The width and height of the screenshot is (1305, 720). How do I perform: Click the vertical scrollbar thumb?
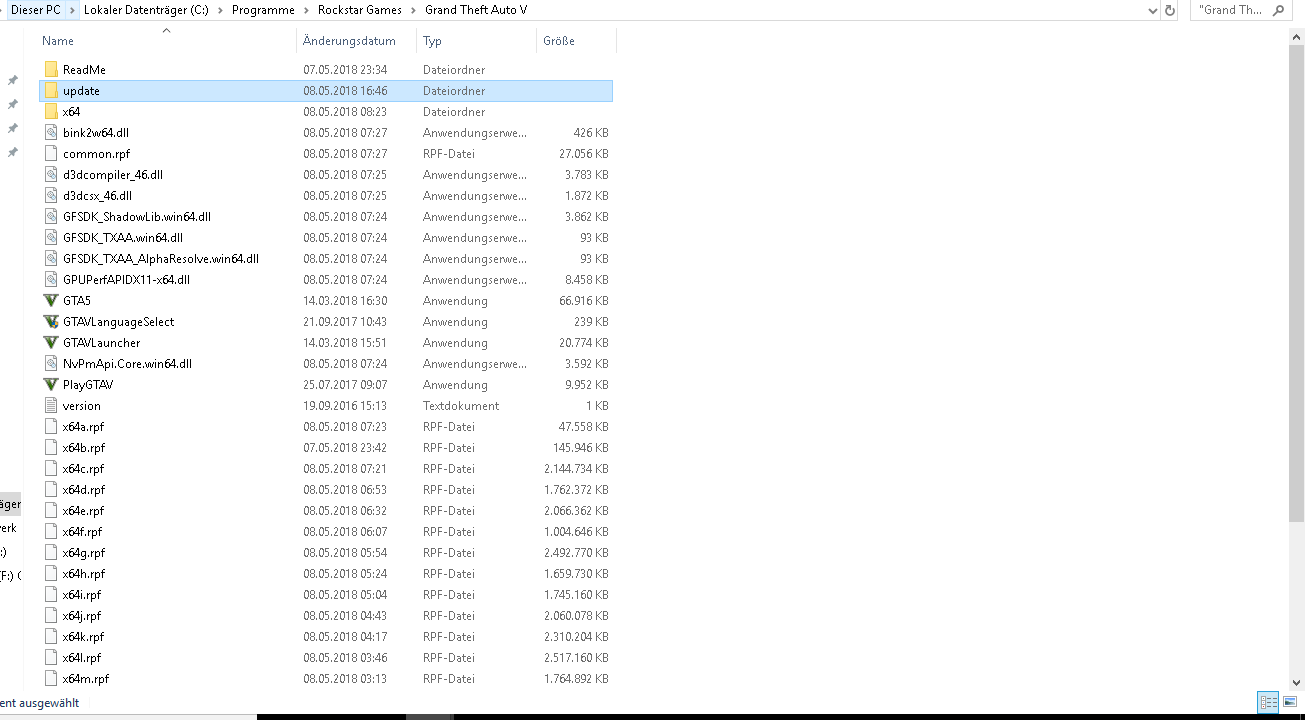point(1296,283)
